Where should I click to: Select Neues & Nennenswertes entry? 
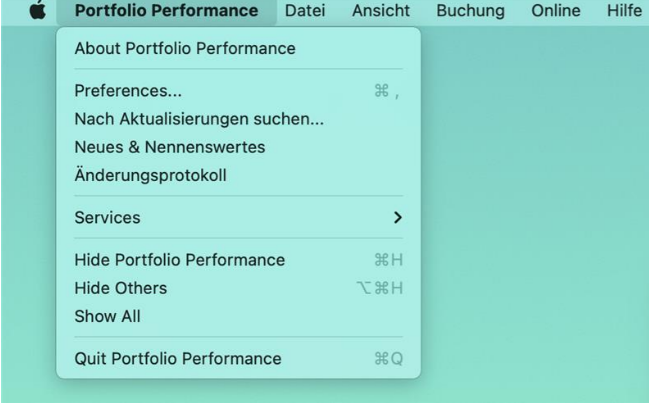click(238, 147)
